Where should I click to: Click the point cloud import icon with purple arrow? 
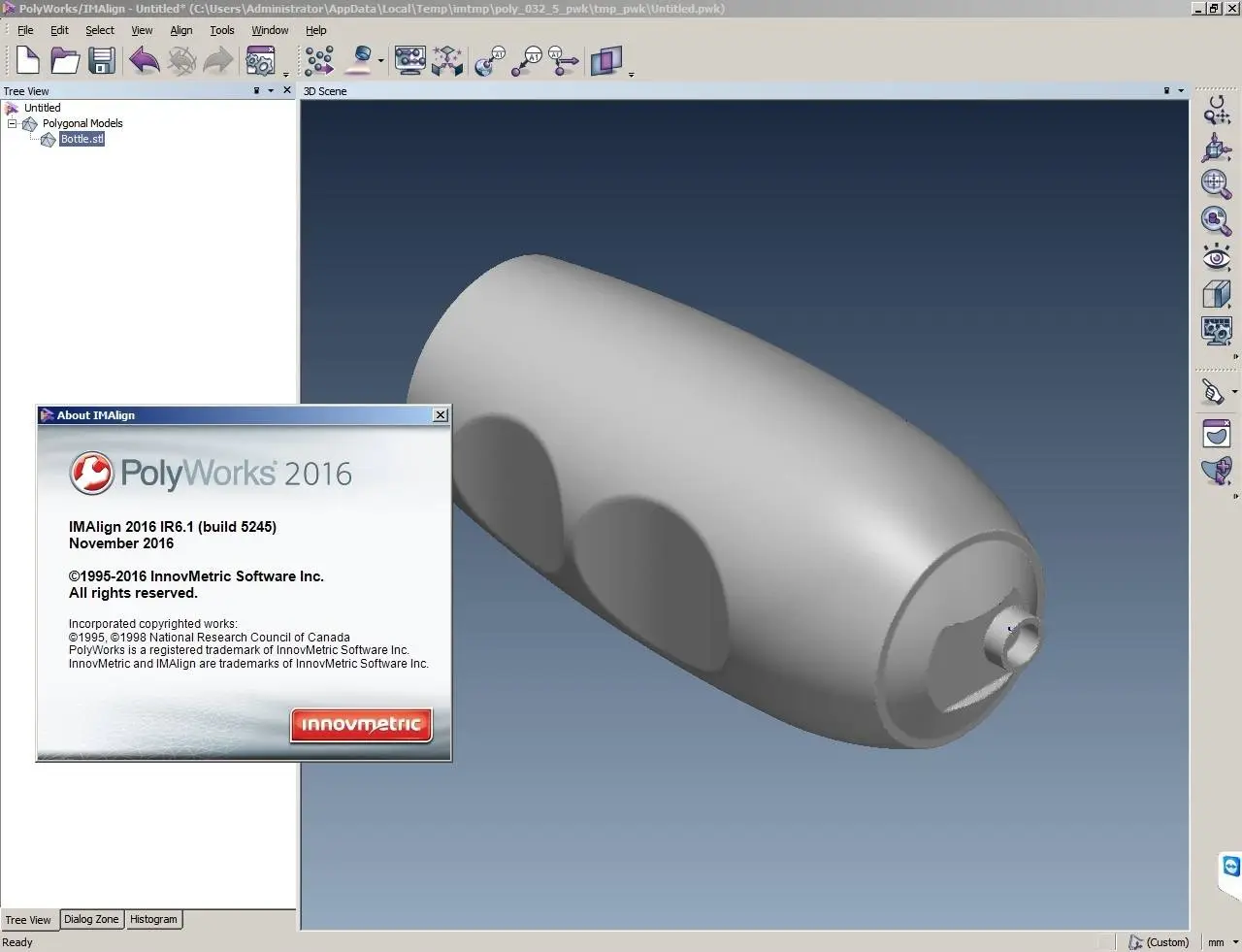(x=319, y=61)
